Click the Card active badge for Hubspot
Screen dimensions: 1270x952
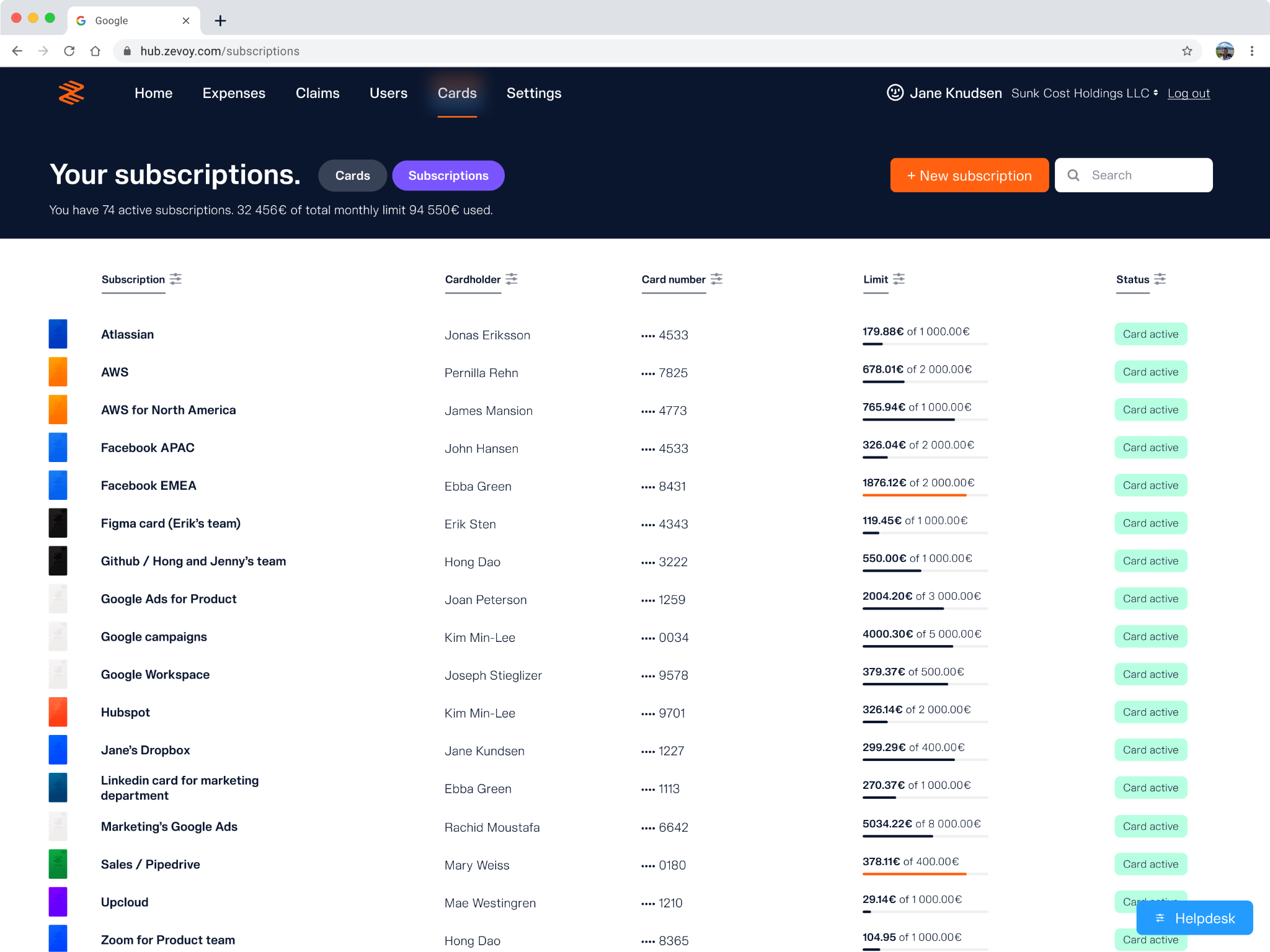click(x=1150, y=712)
